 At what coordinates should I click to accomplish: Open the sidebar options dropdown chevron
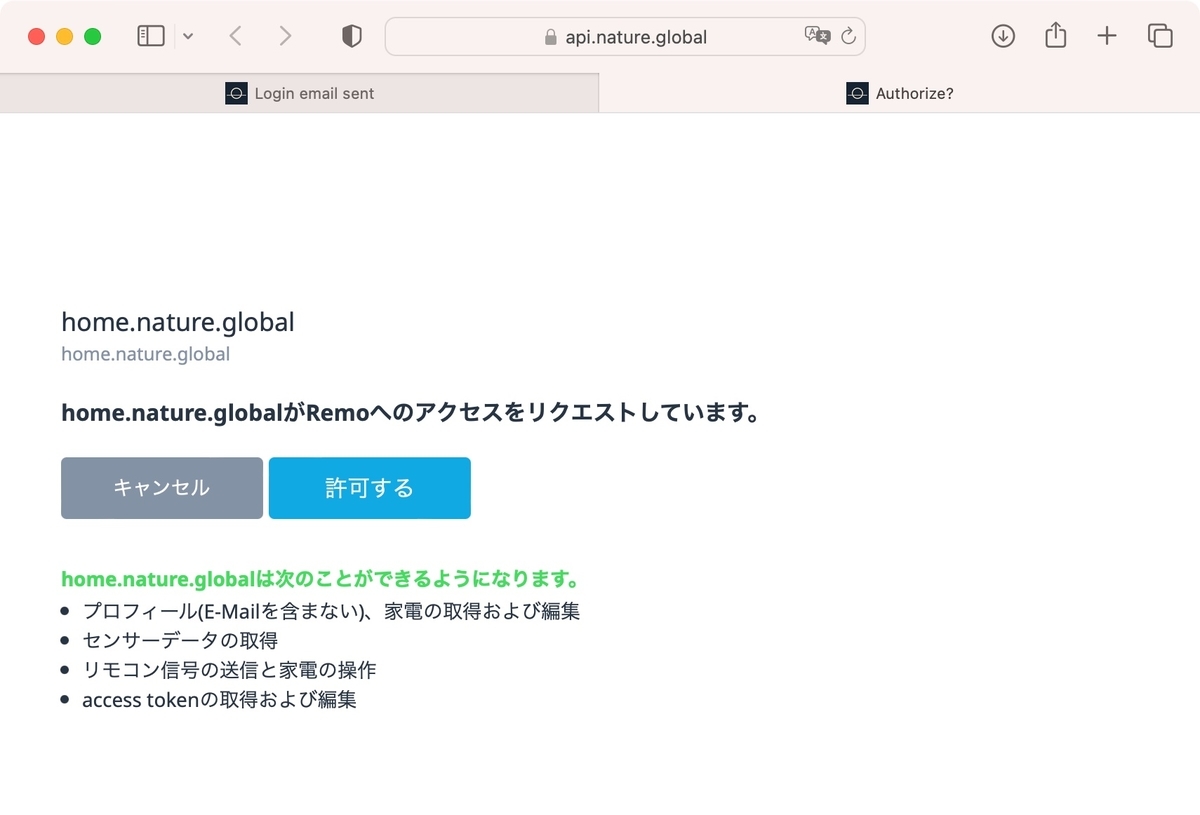point(188,37)
